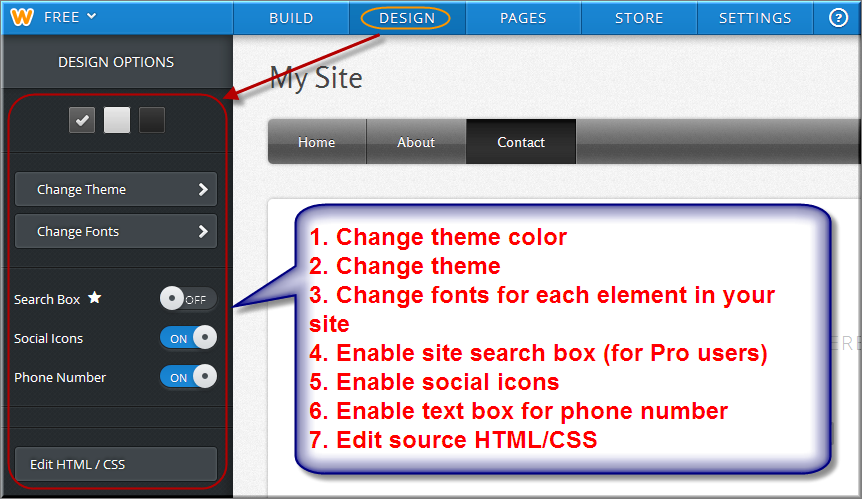Open the About page in site navigation
The width and height of the screenshot is (862, 499).
(x=416, y=142)
